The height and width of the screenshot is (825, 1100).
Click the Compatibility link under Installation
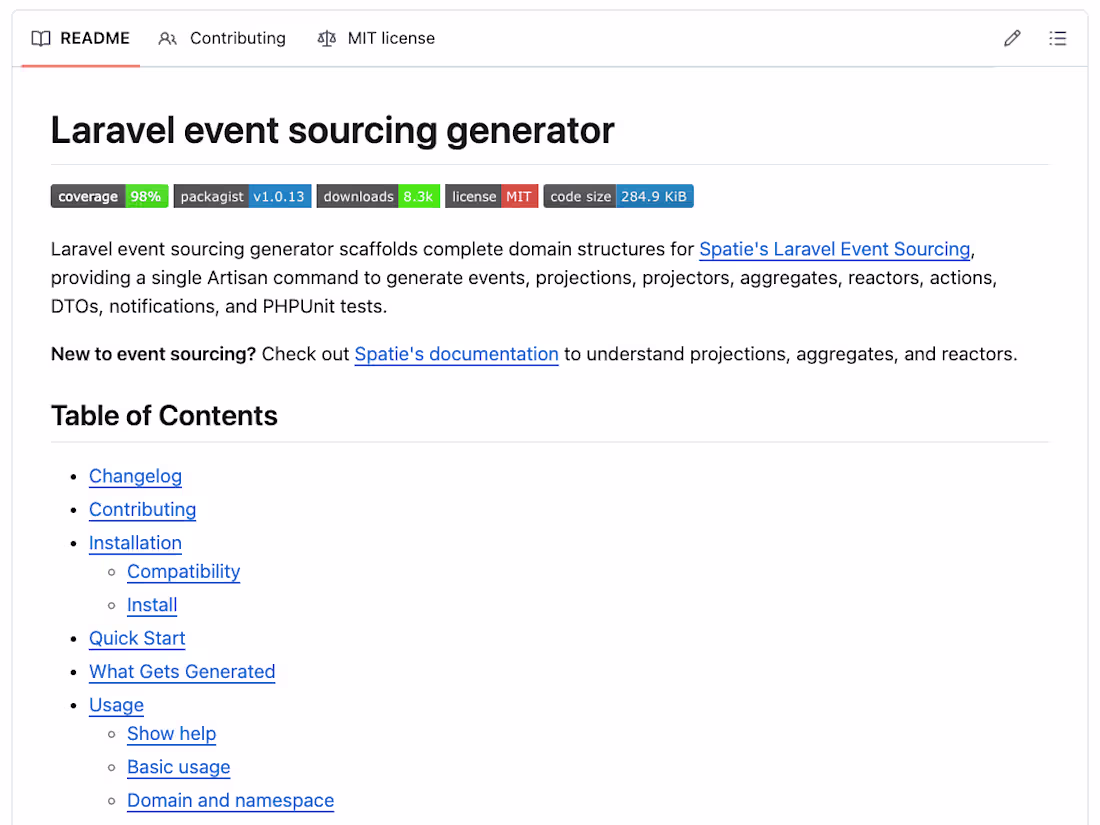coord(183,571)
